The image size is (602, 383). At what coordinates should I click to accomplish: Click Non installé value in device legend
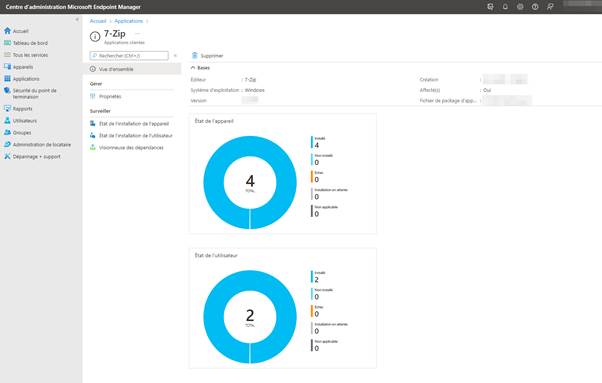point(317,162)
